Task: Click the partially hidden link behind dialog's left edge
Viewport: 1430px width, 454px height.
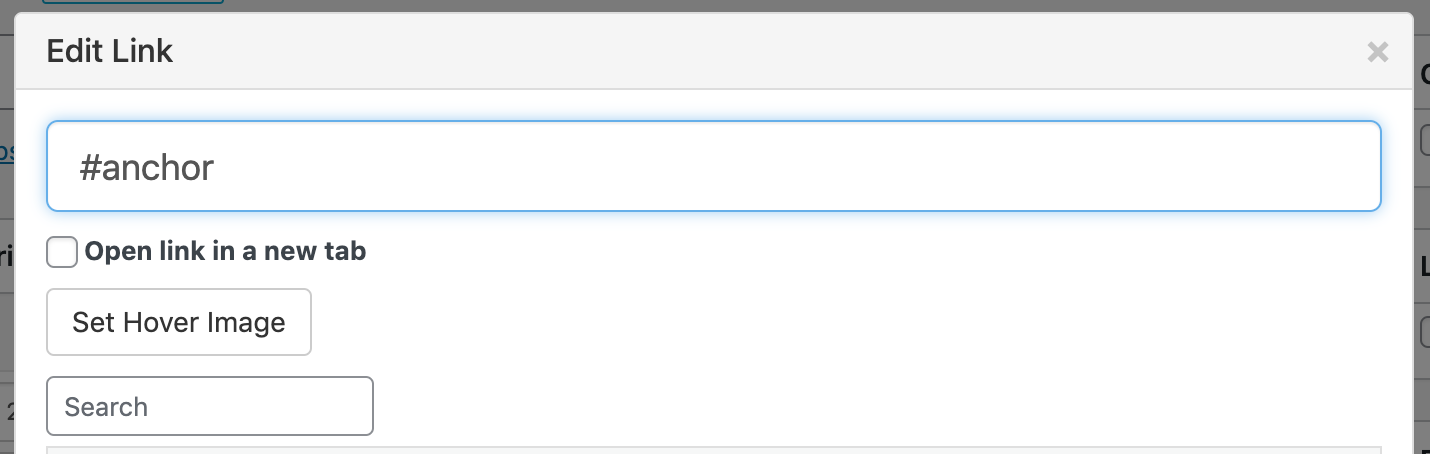Action: [x=6, y=151]
